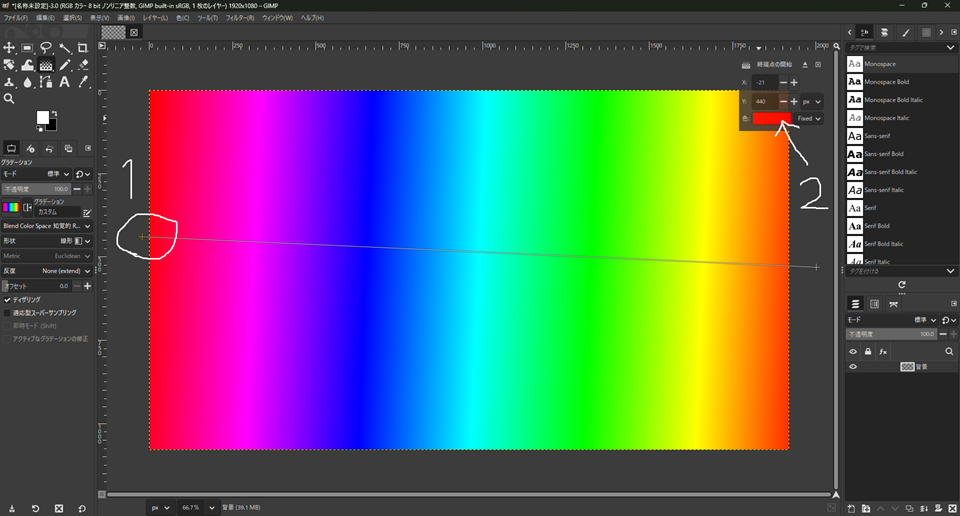Hide the 背景 layer with eye icon
The height and width of the screenshot is (516, 960).
(x=853, y=367)
